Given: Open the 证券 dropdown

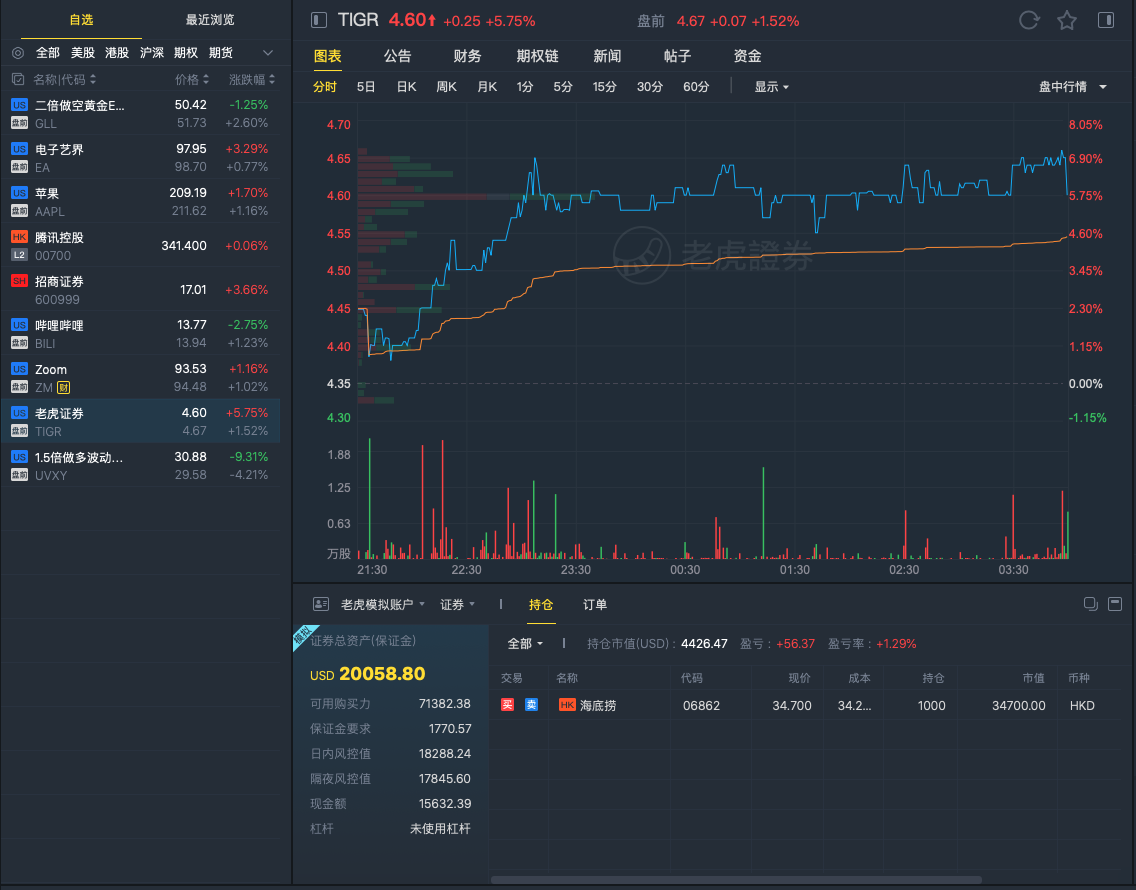Looking at the screenshot, I should point(458,604).
